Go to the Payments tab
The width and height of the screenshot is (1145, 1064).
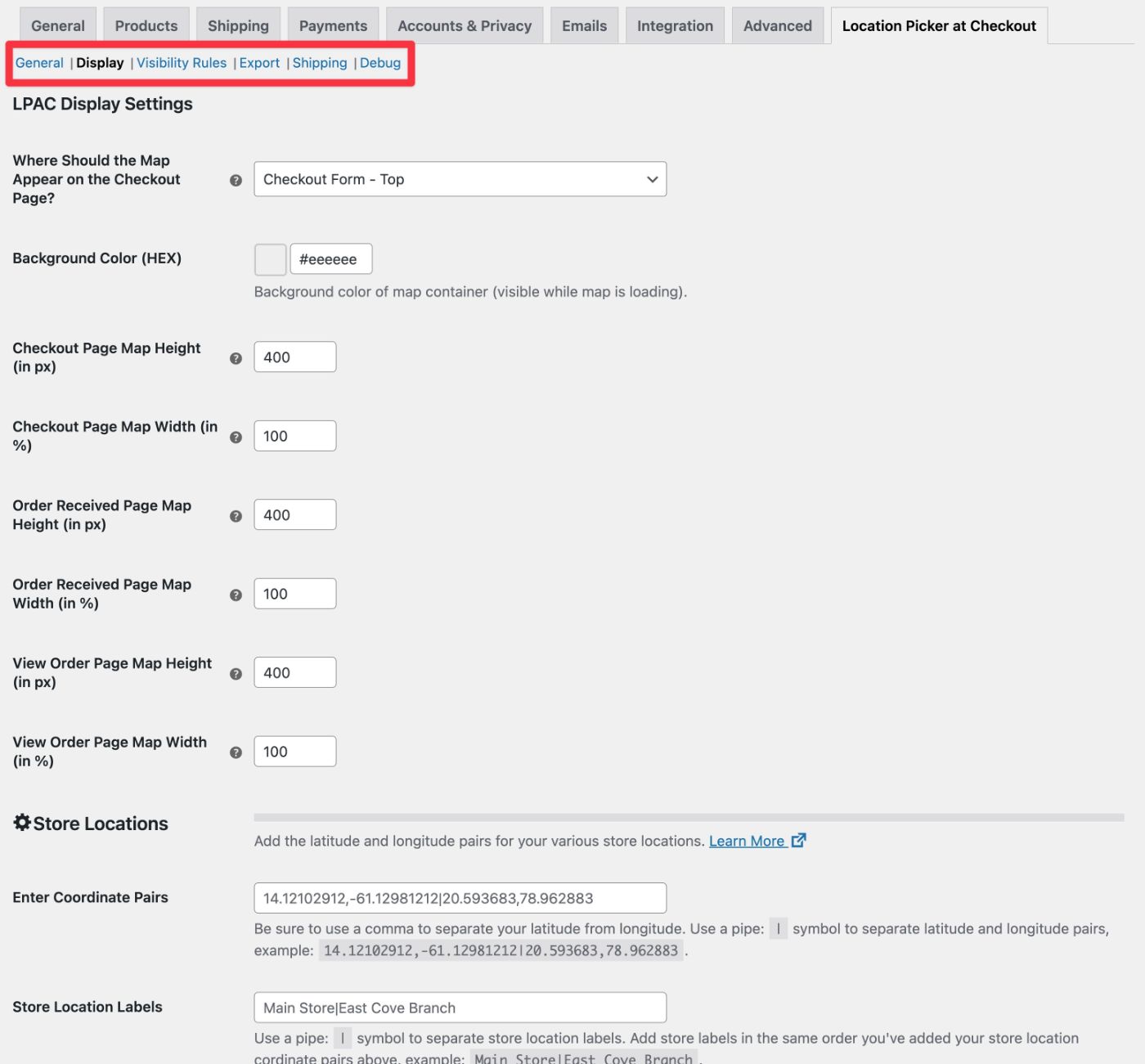click(x=333, y=25)
